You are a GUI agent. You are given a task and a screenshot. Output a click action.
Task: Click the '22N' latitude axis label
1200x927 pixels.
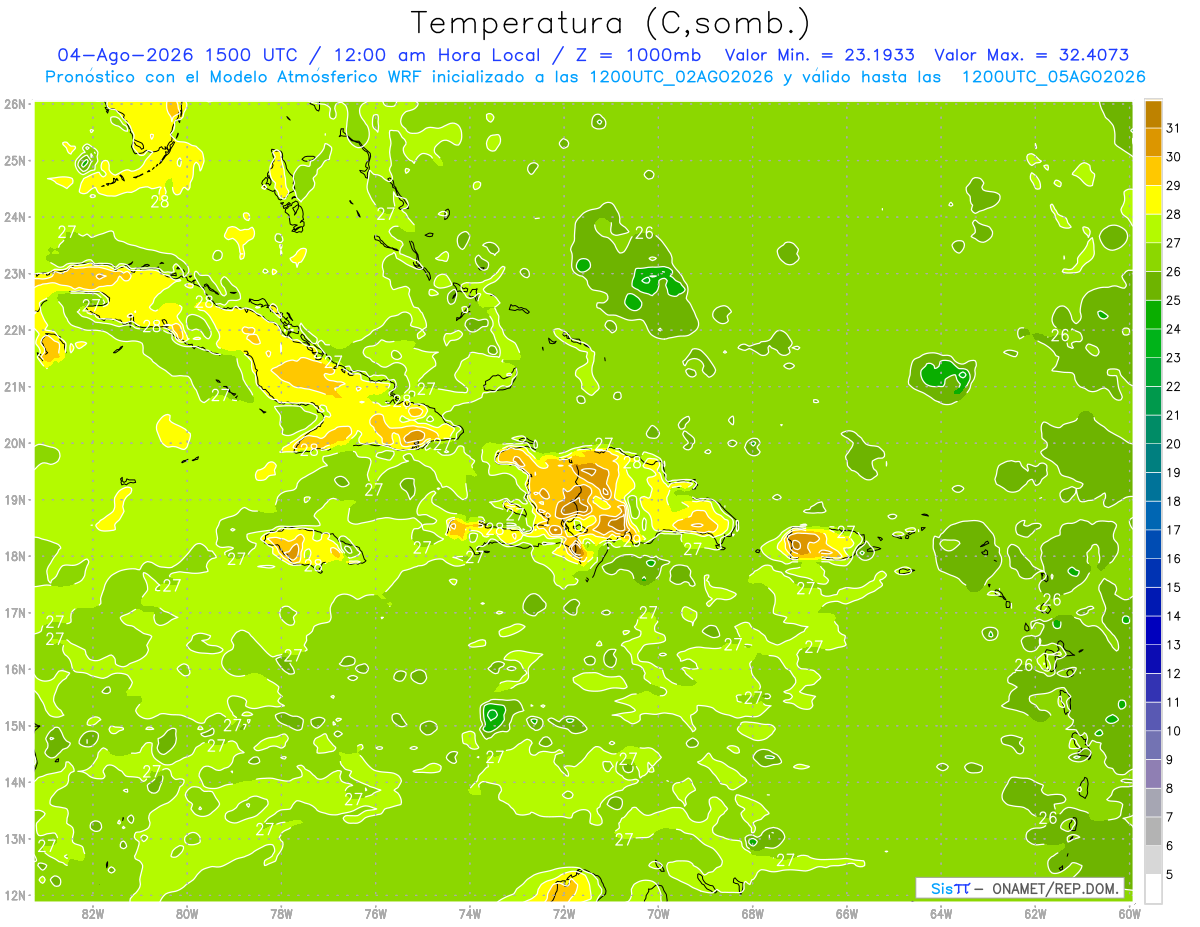[x=15, y=330]
